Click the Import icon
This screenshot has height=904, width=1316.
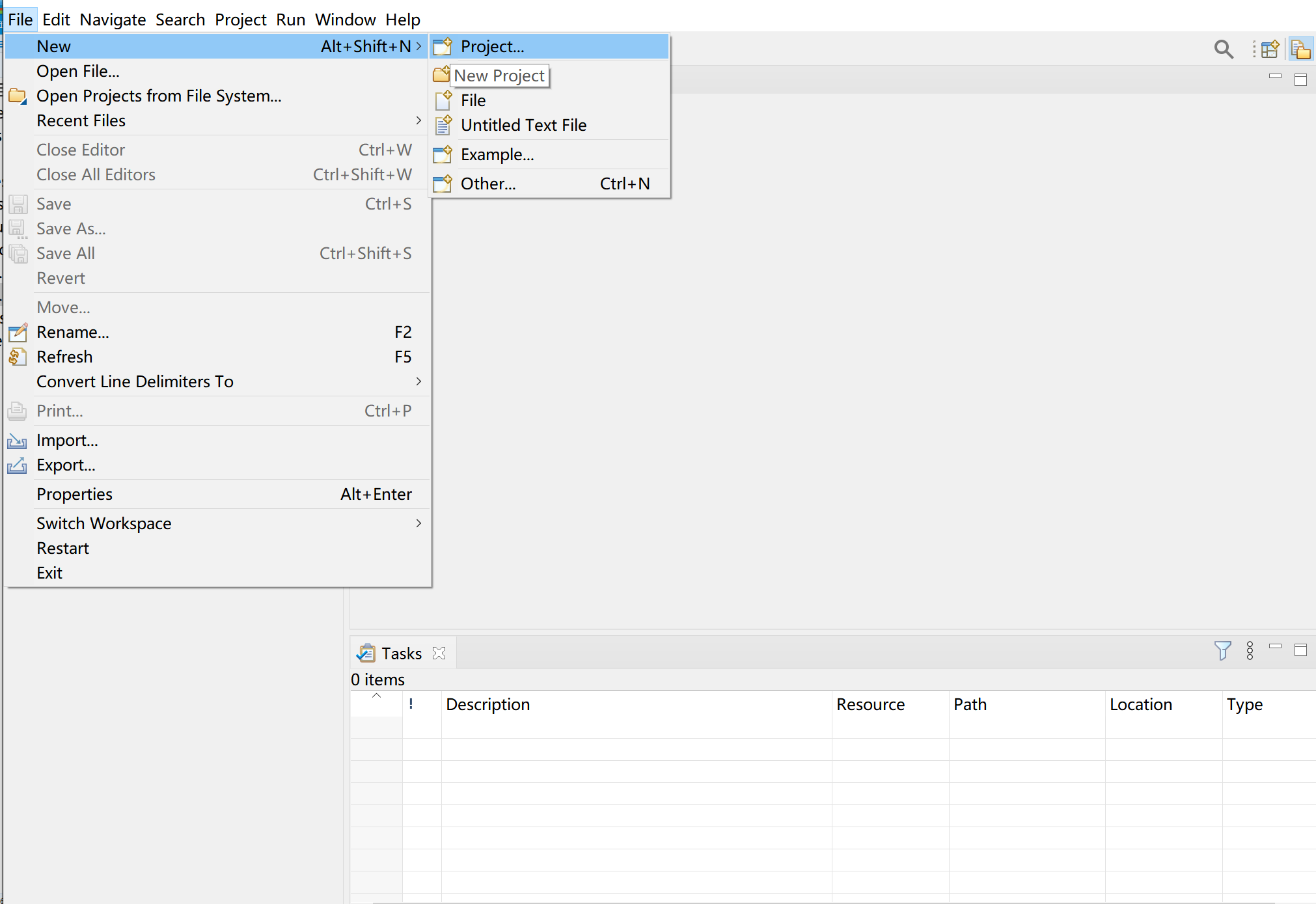[x=17, y=441]
